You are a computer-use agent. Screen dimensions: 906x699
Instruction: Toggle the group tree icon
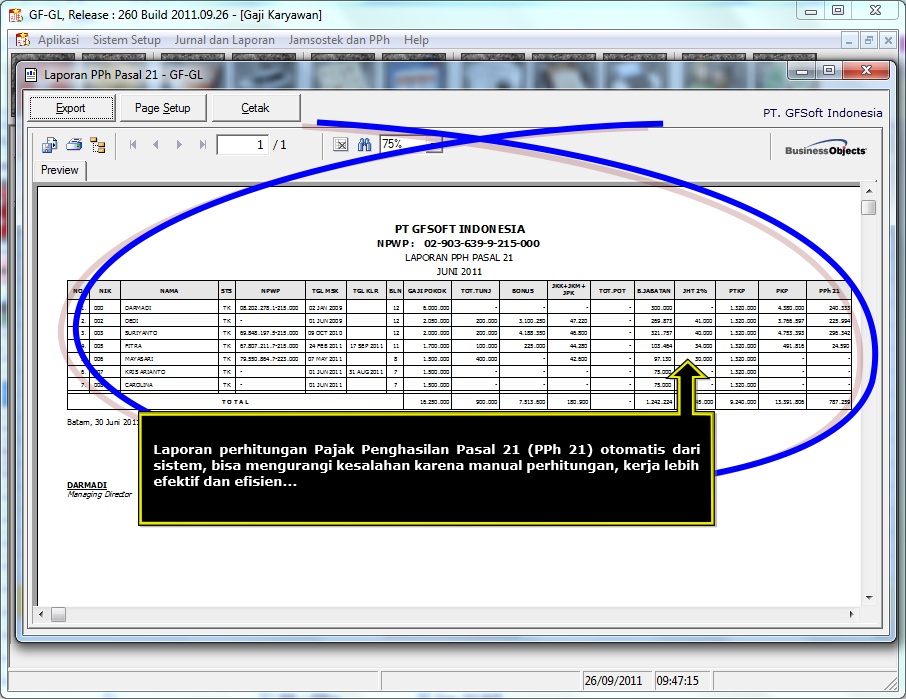pos(98,144)
